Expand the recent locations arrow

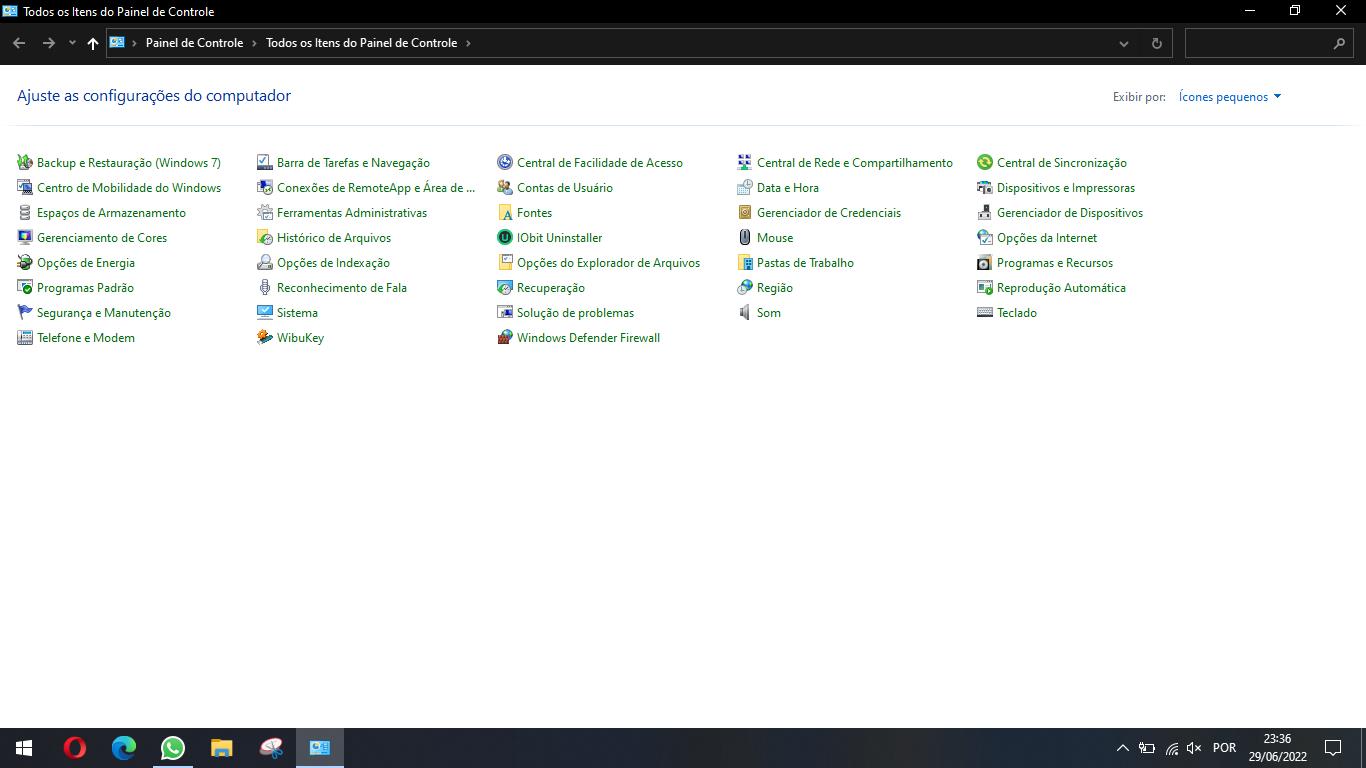pos(72,43)
